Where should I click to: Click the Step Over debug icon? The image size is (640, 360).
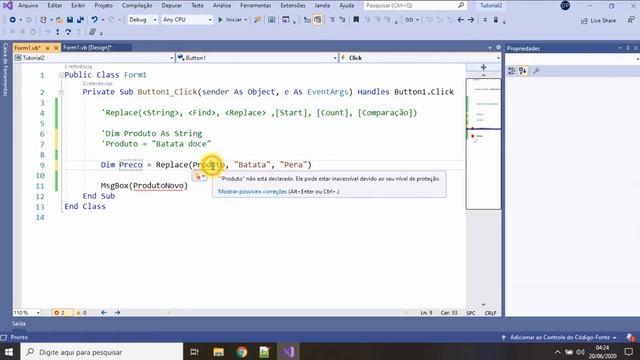(68, 32)
